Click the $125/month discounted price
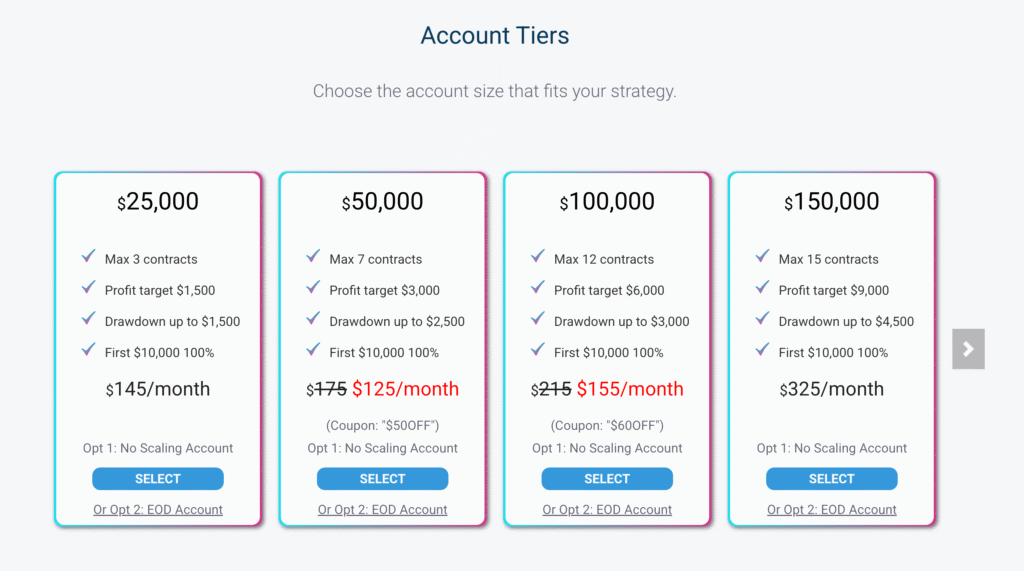Image resolution: width=1024 pixels, height=571 pixels. pyautogui.click(x=406, y=389)
